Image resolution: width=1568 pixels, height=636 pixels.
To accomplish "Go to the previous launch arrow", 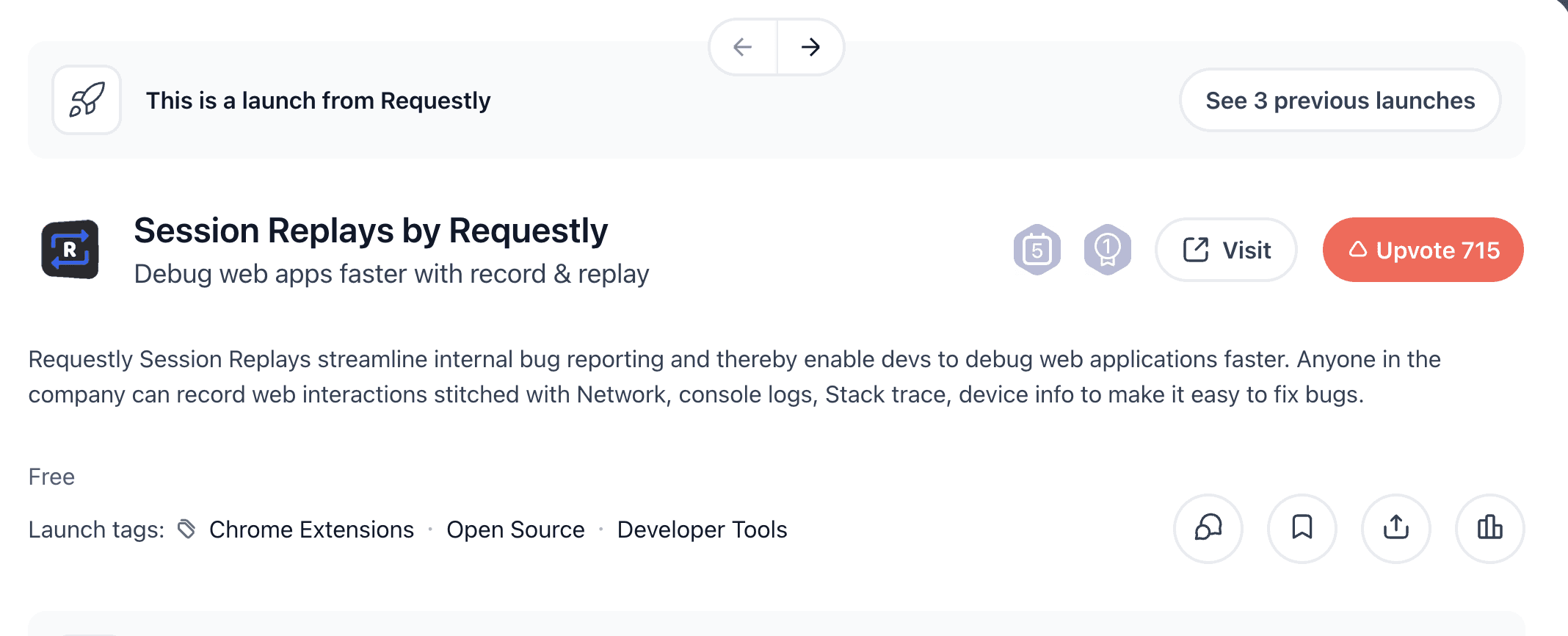I will click(x=743, y=47).
